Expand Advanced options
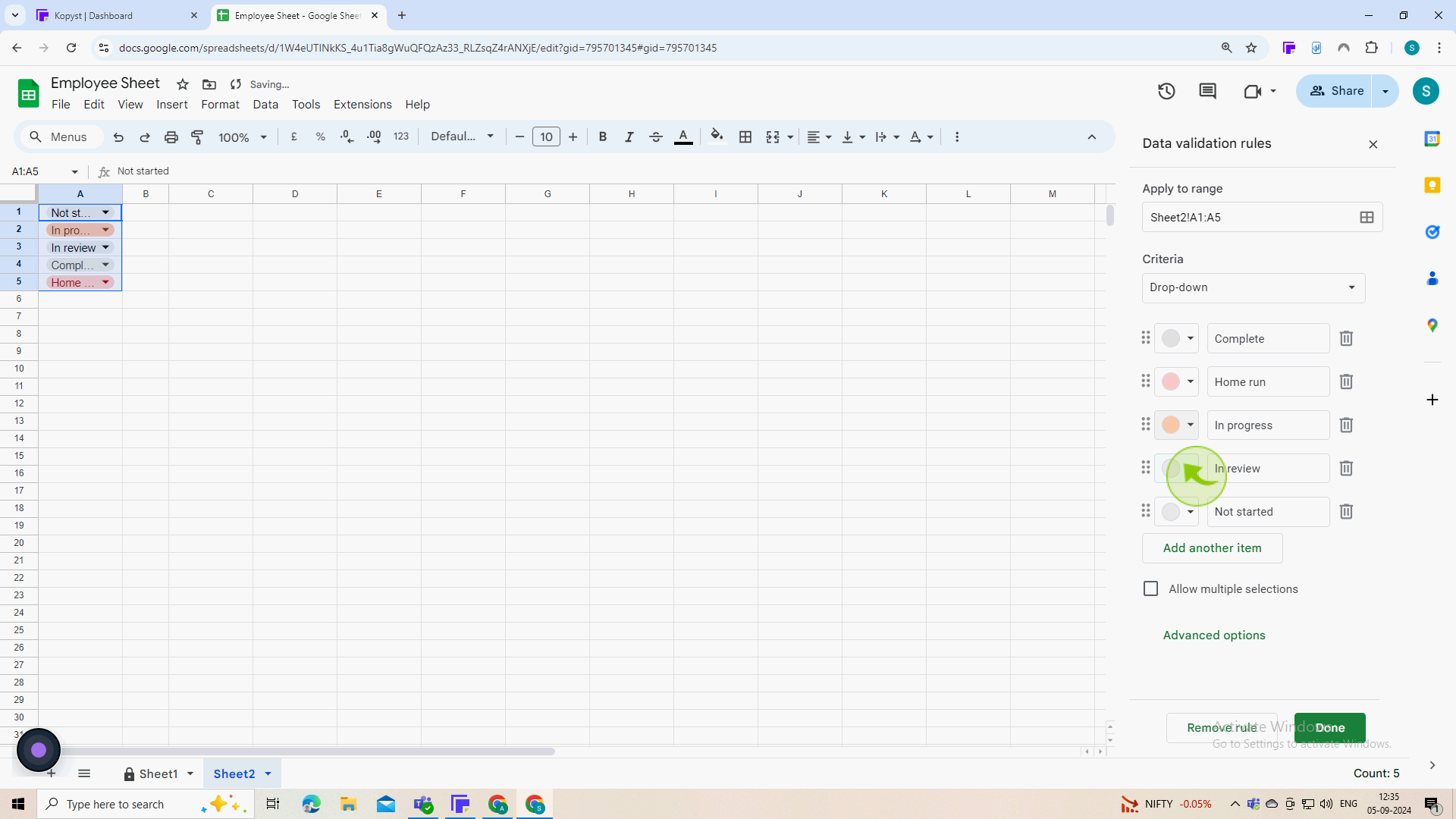Viewport: 1456px width, 819px height. 1214,635
